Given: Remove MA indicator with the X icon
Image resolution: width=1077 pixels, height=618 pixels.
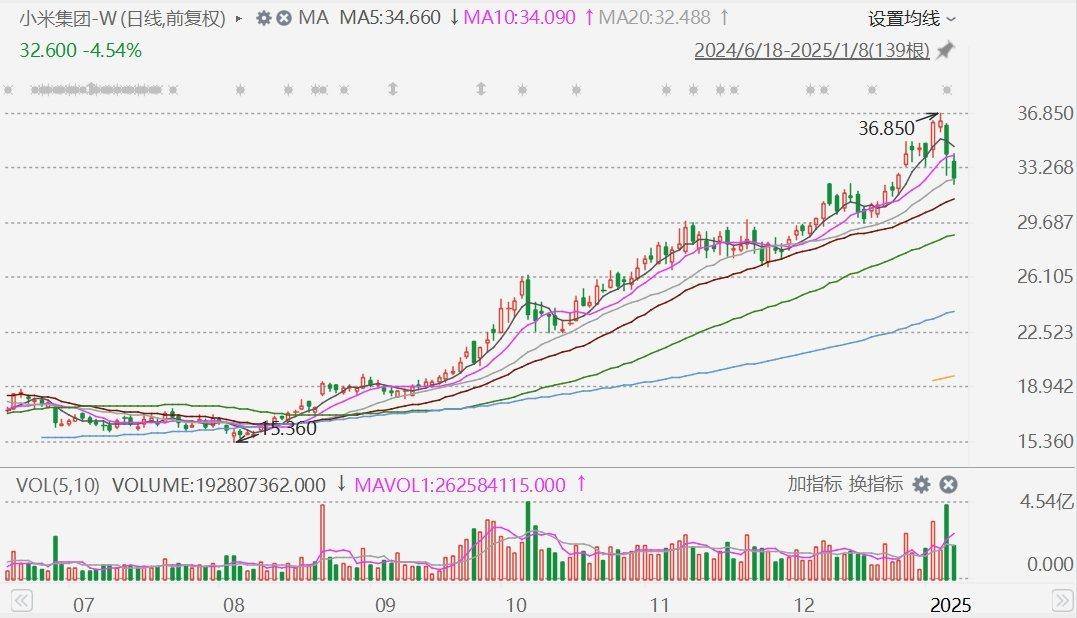Looking at the screenshot, I should point(284,18).
